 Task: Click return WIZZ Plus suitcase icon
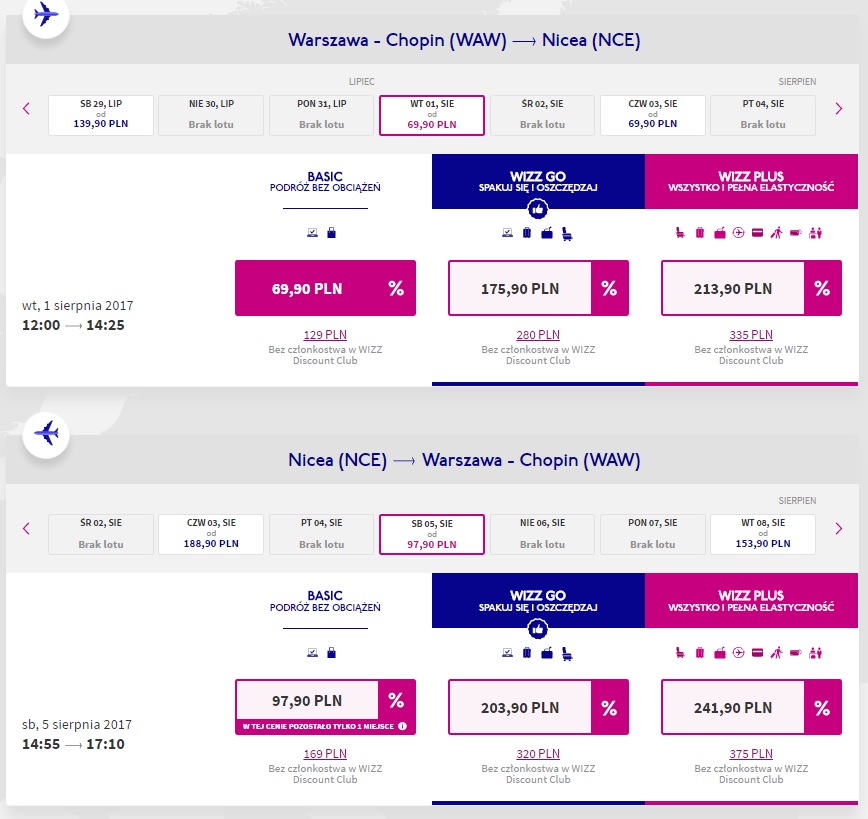click(x=700, y=653)
